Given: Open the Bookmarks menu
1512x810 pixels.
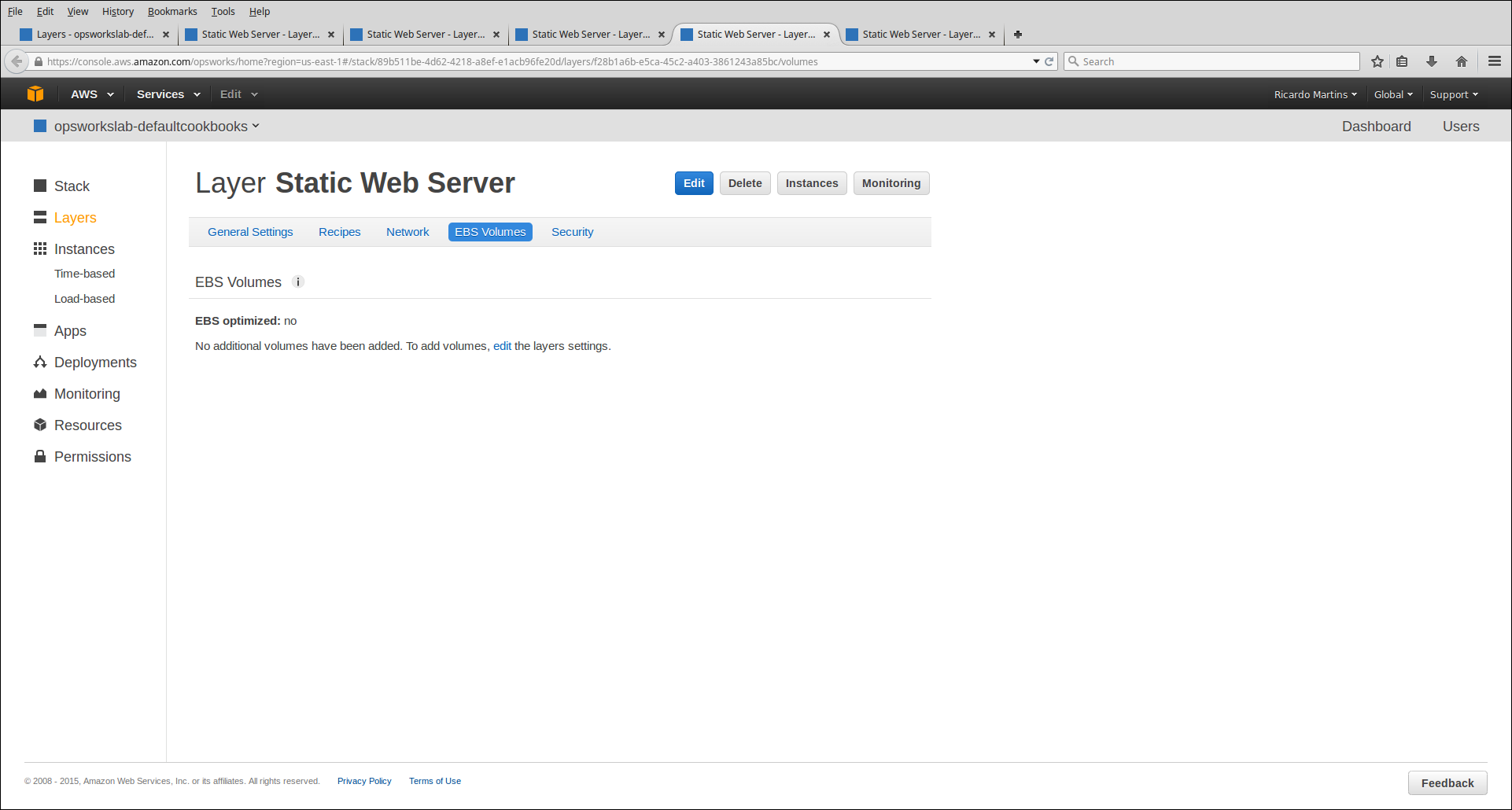Looking at the screenshot, I should (x=172, y=11).
